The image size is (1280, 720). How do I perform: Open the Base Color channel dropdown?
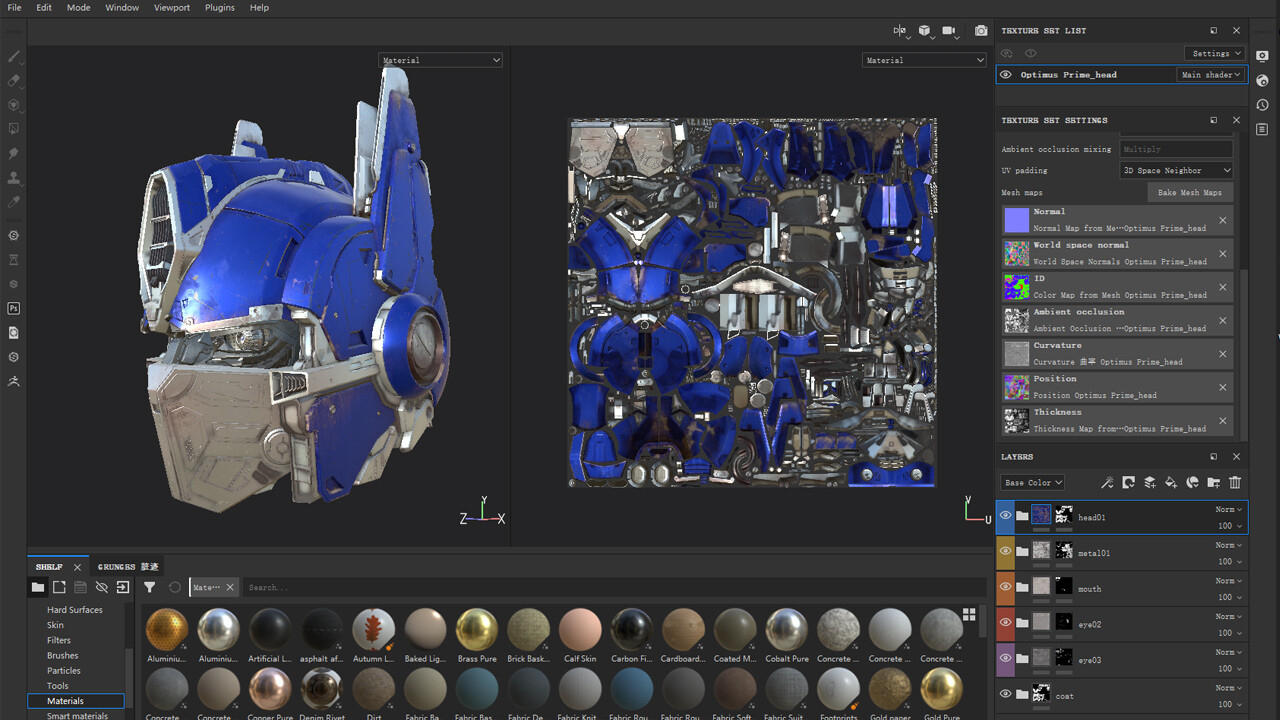1032,483
